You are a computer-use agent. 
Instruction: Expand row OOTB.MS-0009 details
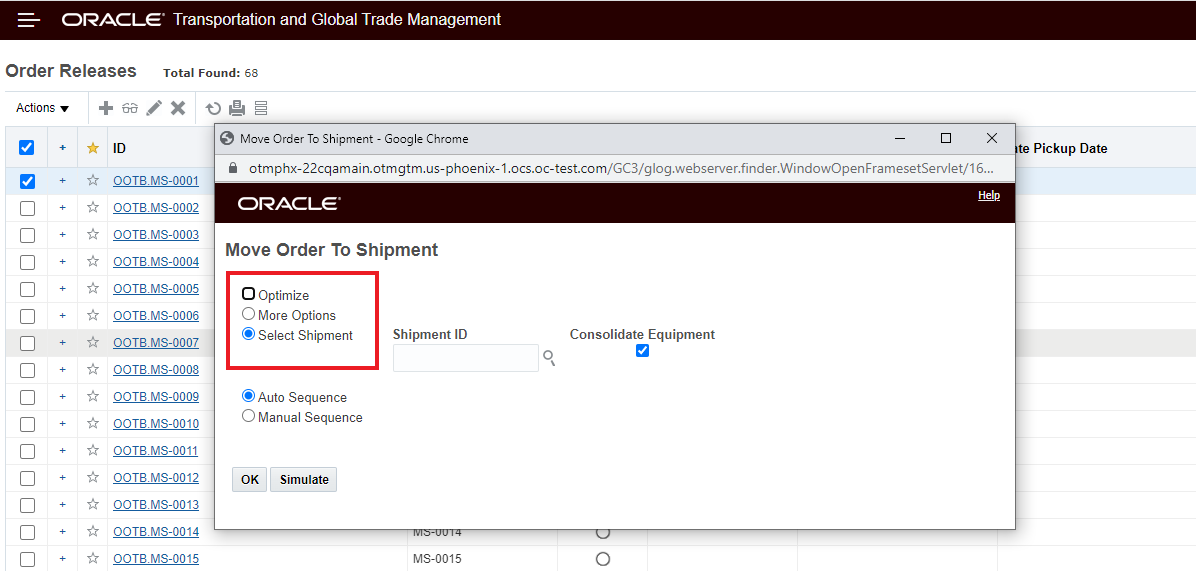tap(62, 397)
